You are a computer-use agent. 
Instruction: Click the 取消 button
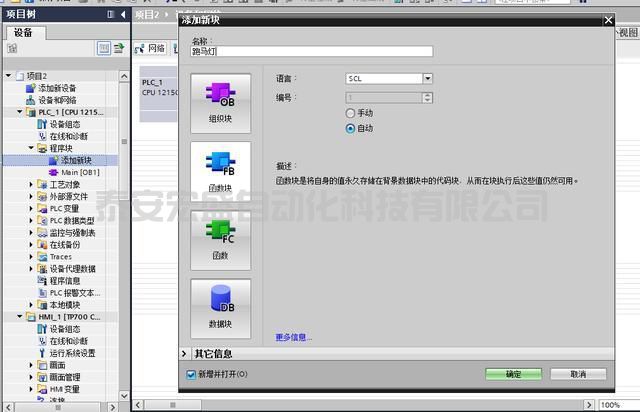(x=577, y=374)
